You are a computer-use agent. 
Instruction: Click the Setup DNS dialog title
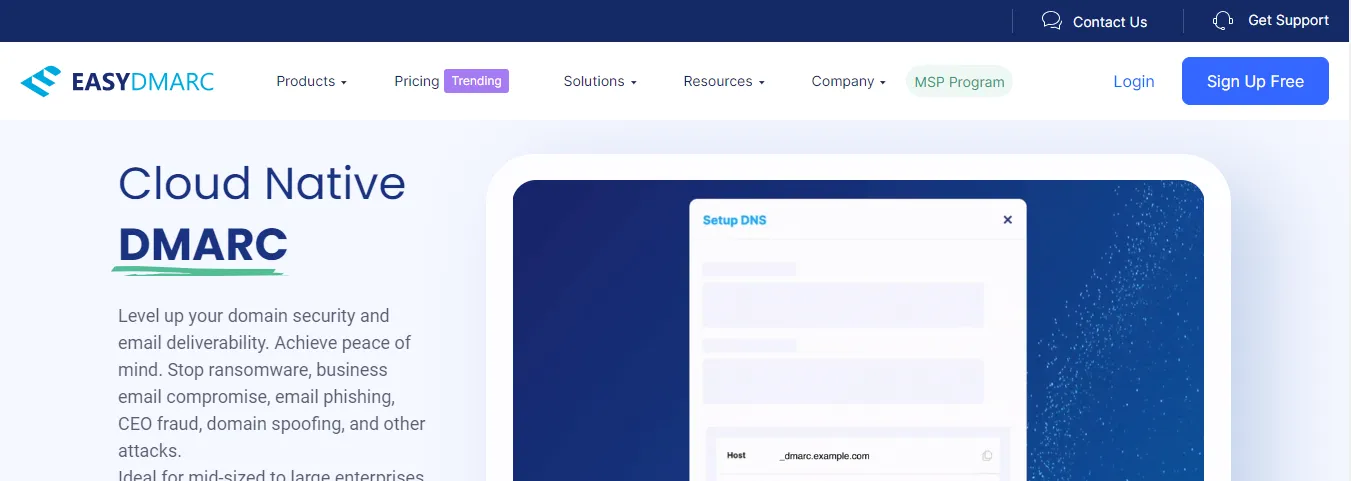(735, 220)
